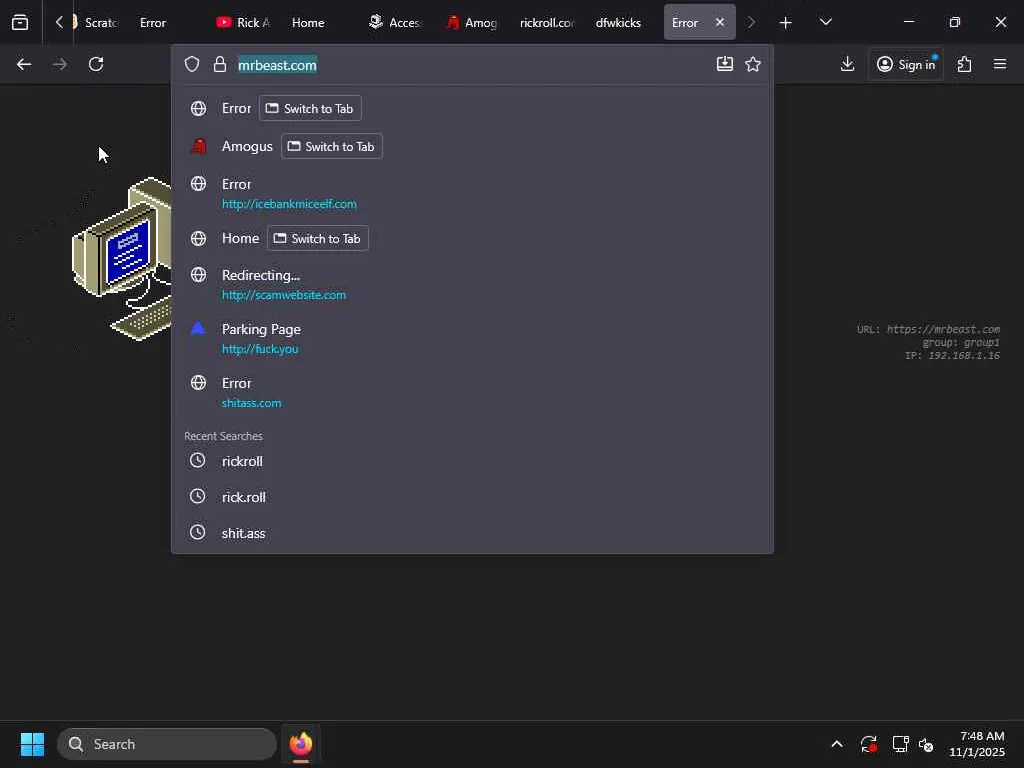Viewport: 1024px width, 768px height.
Task: Click the install page icon in address bar
Action: 725,64
